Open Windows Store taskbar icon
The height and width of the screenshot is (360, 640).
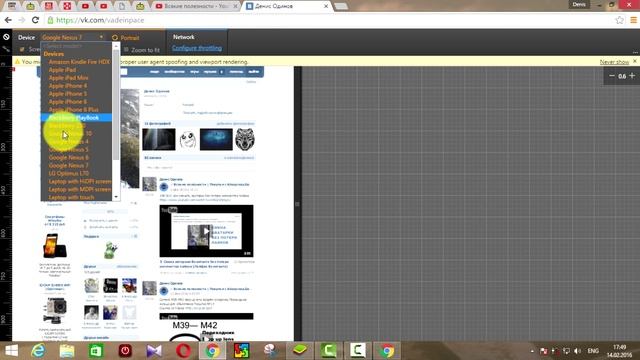coord(96,351)
